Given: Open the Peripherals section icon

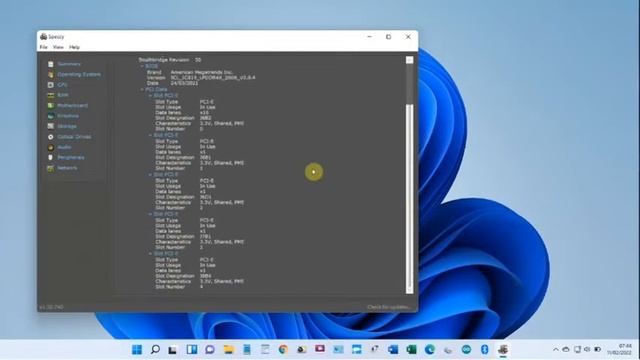Looking at the screenshot, I should point(51,158).
